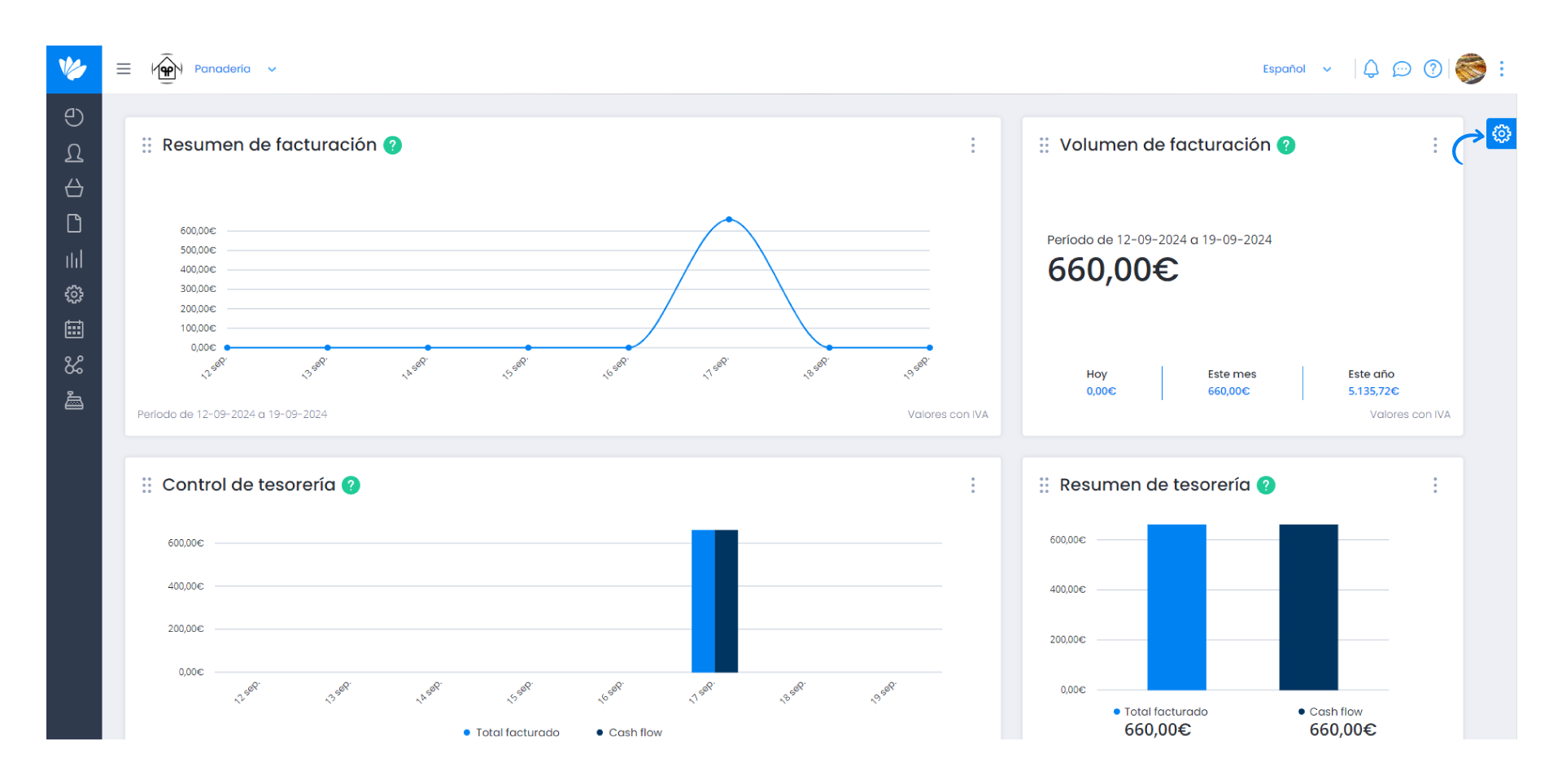The width and height of the screenshot is (1562, 784).
Task: Click Total facturado bar in Resumen de tesorería
Action: click(x=1176, y=607)
